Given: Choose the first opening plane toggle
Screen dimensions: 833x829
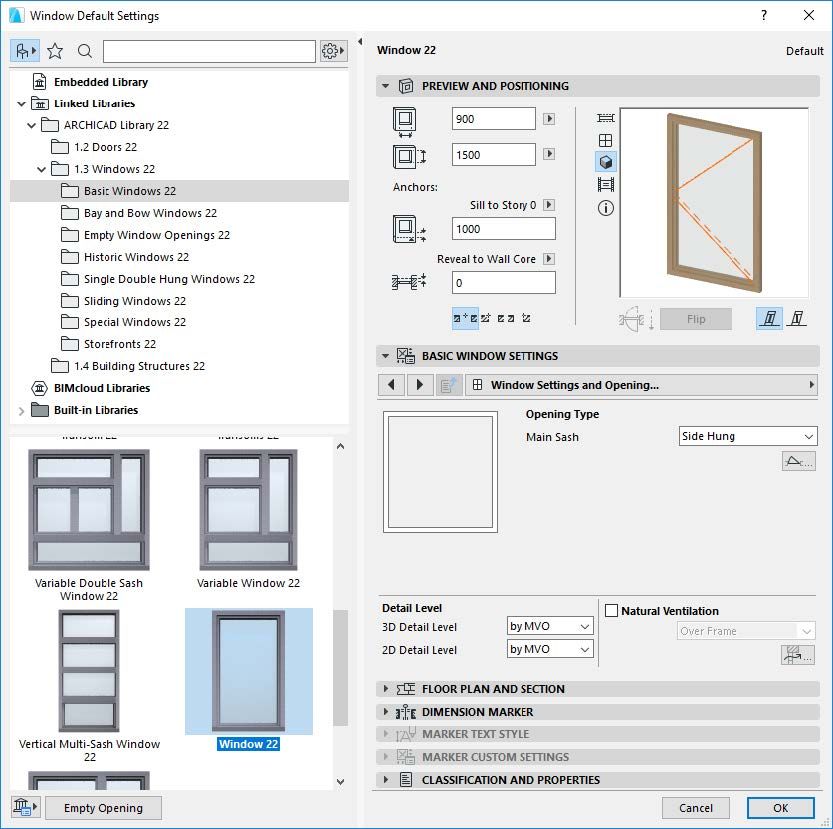Looking at the screenshot, I should 769,319.
